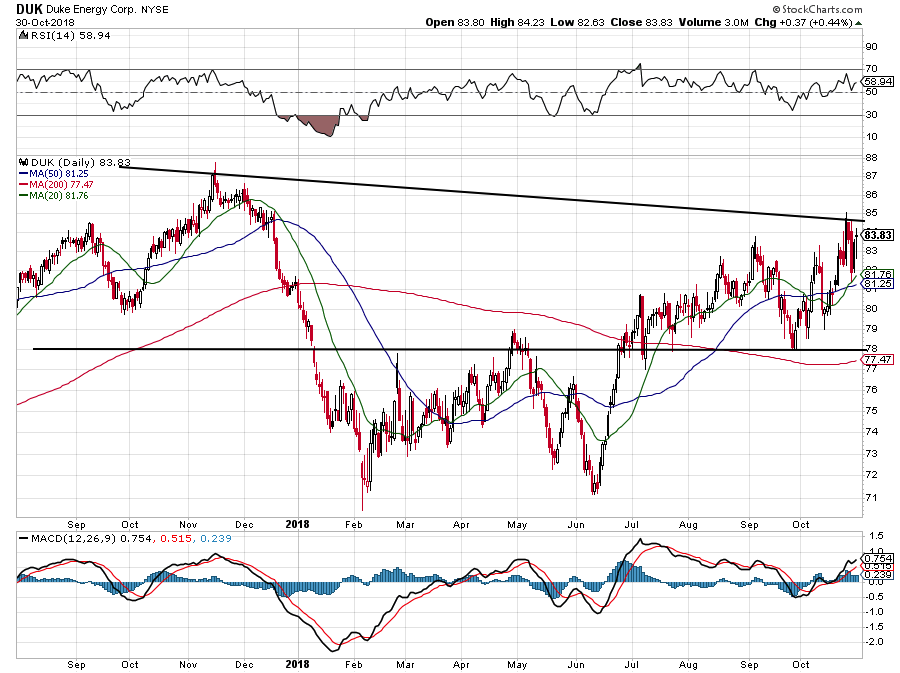This screenshot has width=900, height=673.
Task: Click the candlestick icon before DUK (Daily)
Action: [24, 162]
